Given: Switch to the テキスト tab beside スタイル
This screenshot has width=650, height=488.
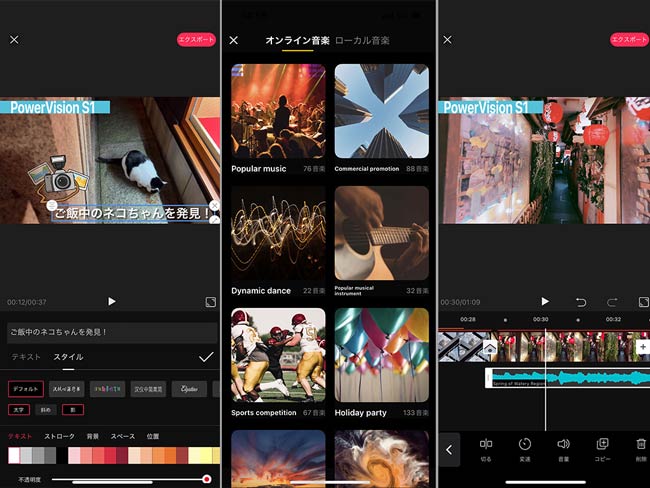Looking at the screenshot, I should click(x=26, y=357).
